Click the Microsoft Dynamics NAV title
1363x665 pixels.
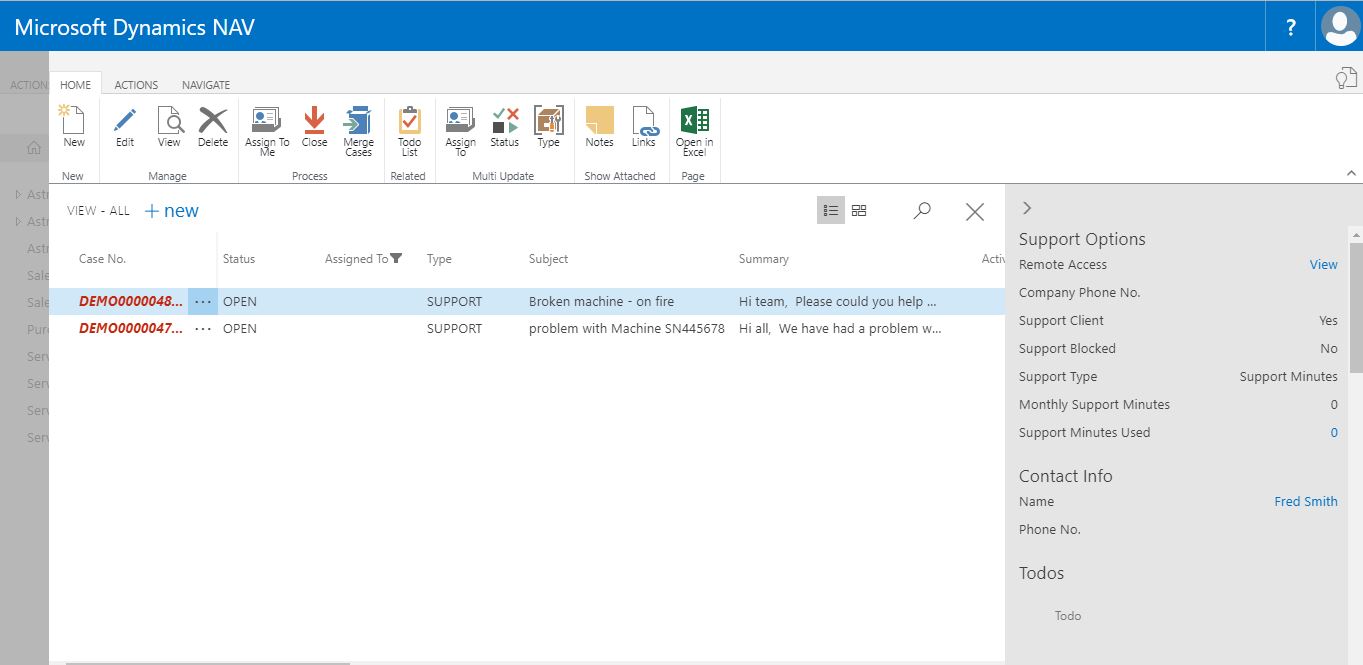[x=135, y=27]
